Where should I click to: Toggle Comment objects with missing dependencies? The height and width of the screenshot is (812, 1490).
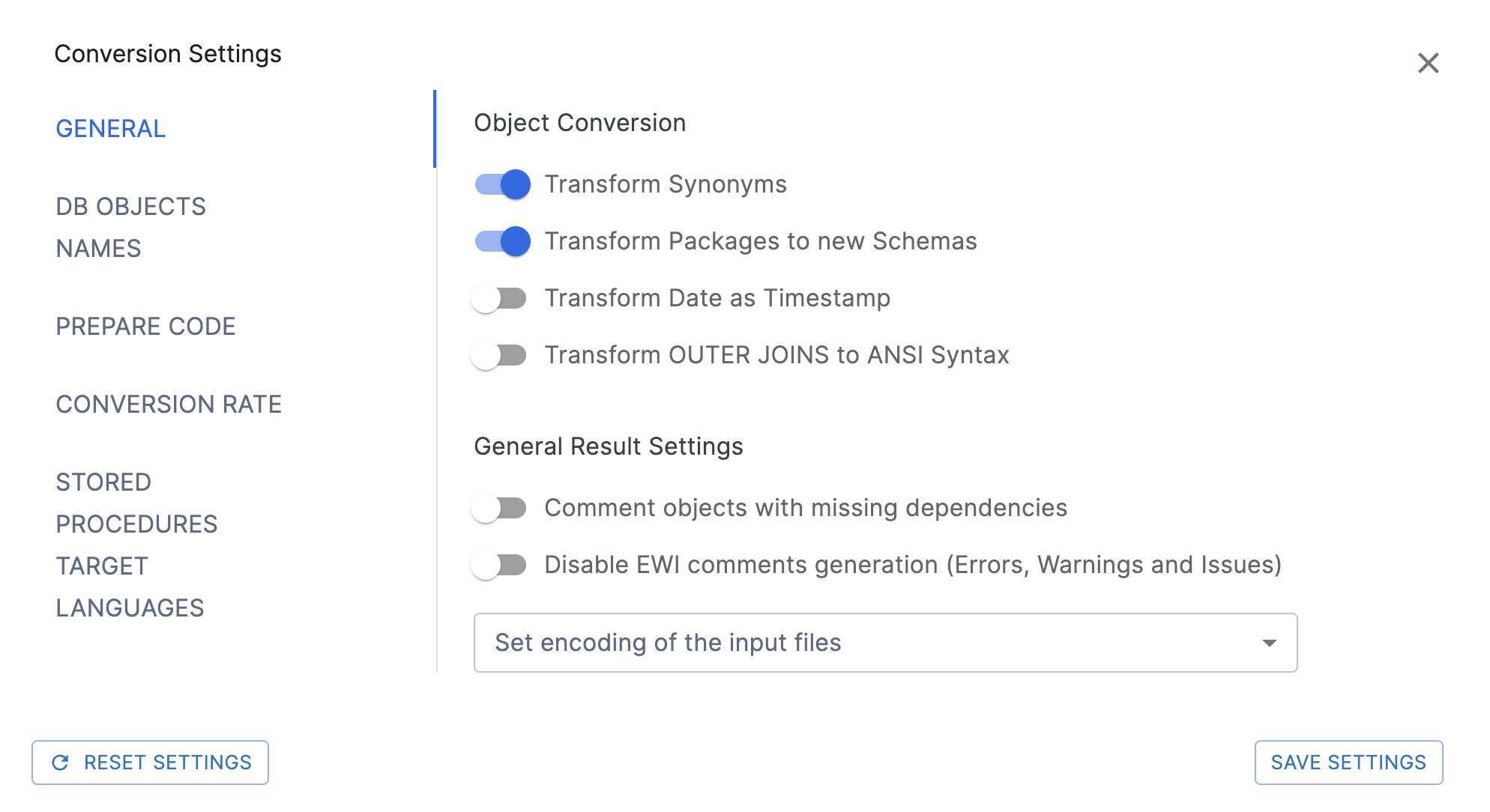click(x=499, y=508)
